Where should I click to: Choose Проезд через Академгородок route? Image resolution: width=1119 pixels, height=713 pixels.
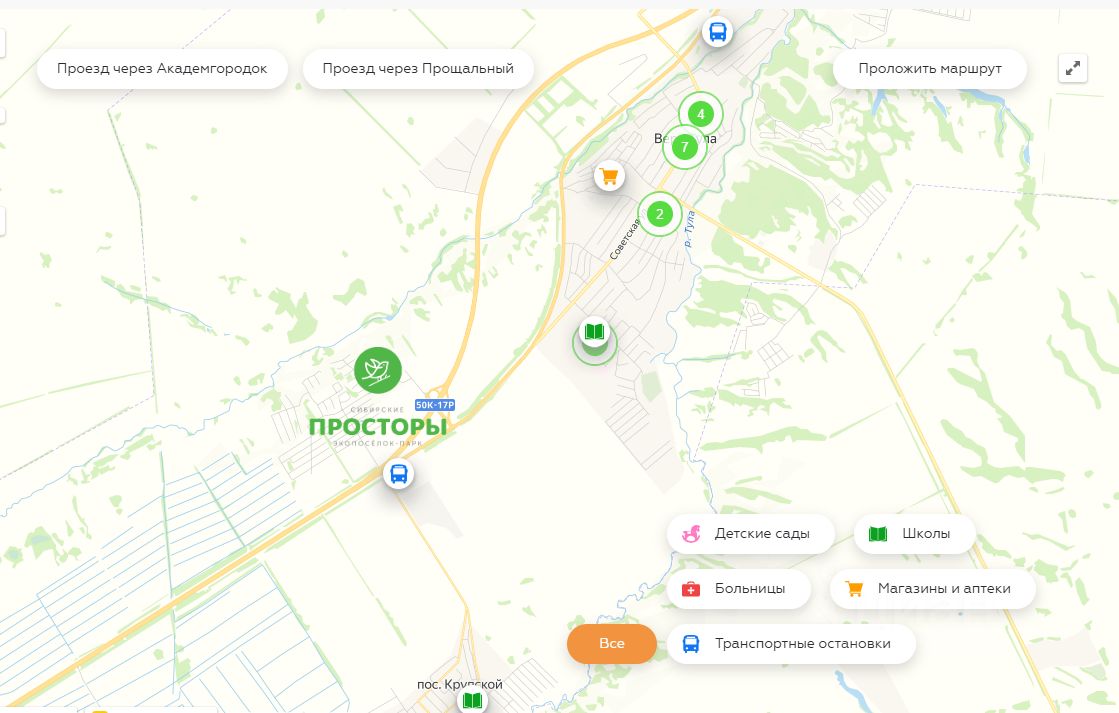pyautogui.click(x=162, y=69)
